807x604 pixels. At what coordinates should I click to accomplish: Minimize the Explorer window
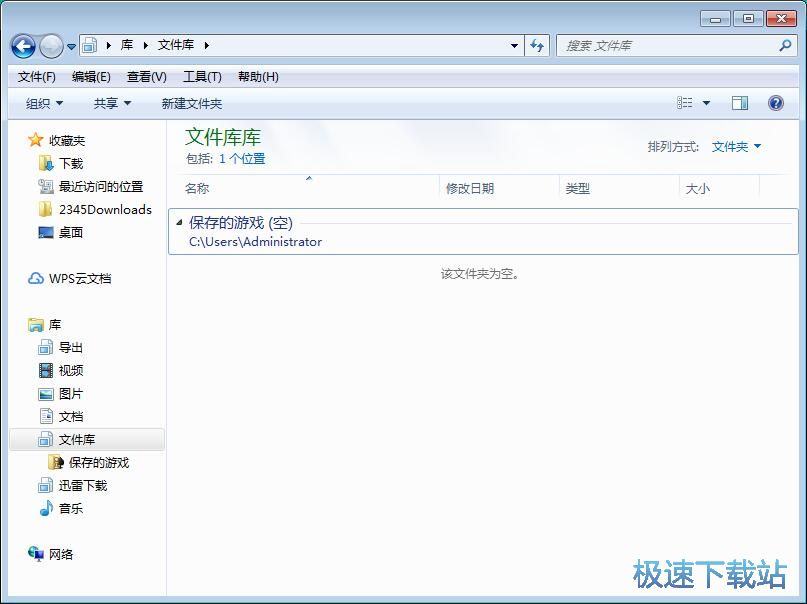click(715, 19)
